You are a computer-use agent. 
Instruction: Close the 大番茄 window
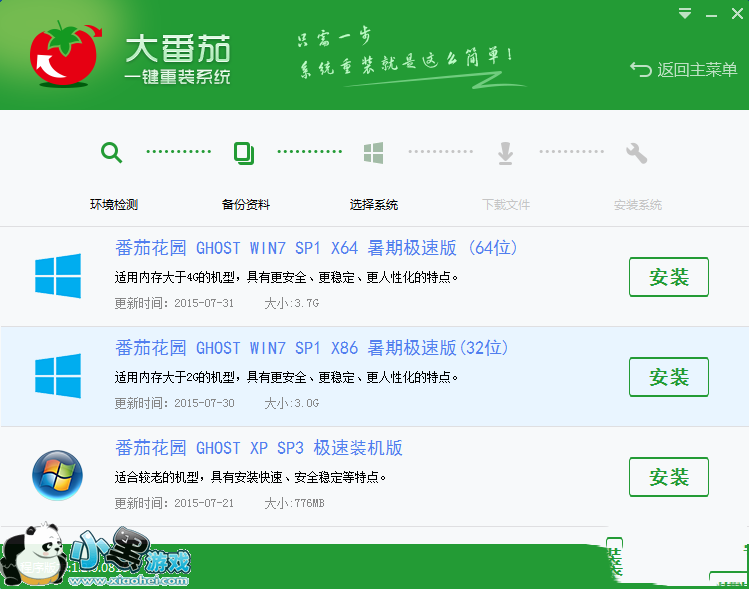click(737, 14)
